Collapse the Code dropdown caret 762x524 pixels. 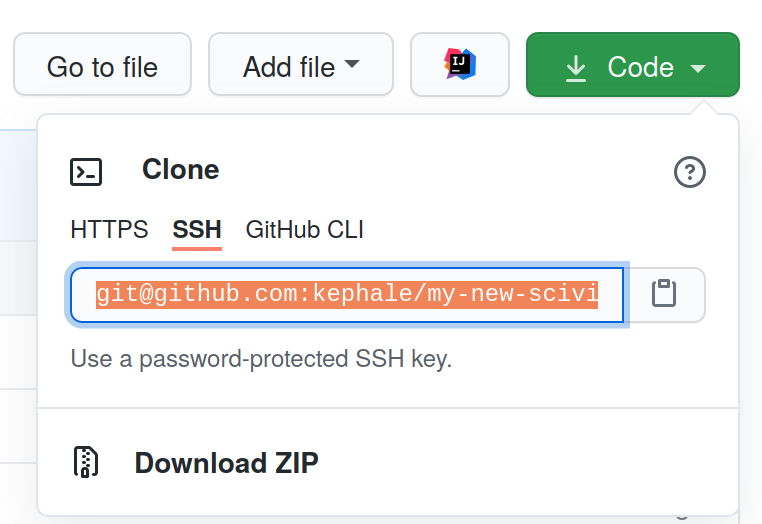click(698, 69)
